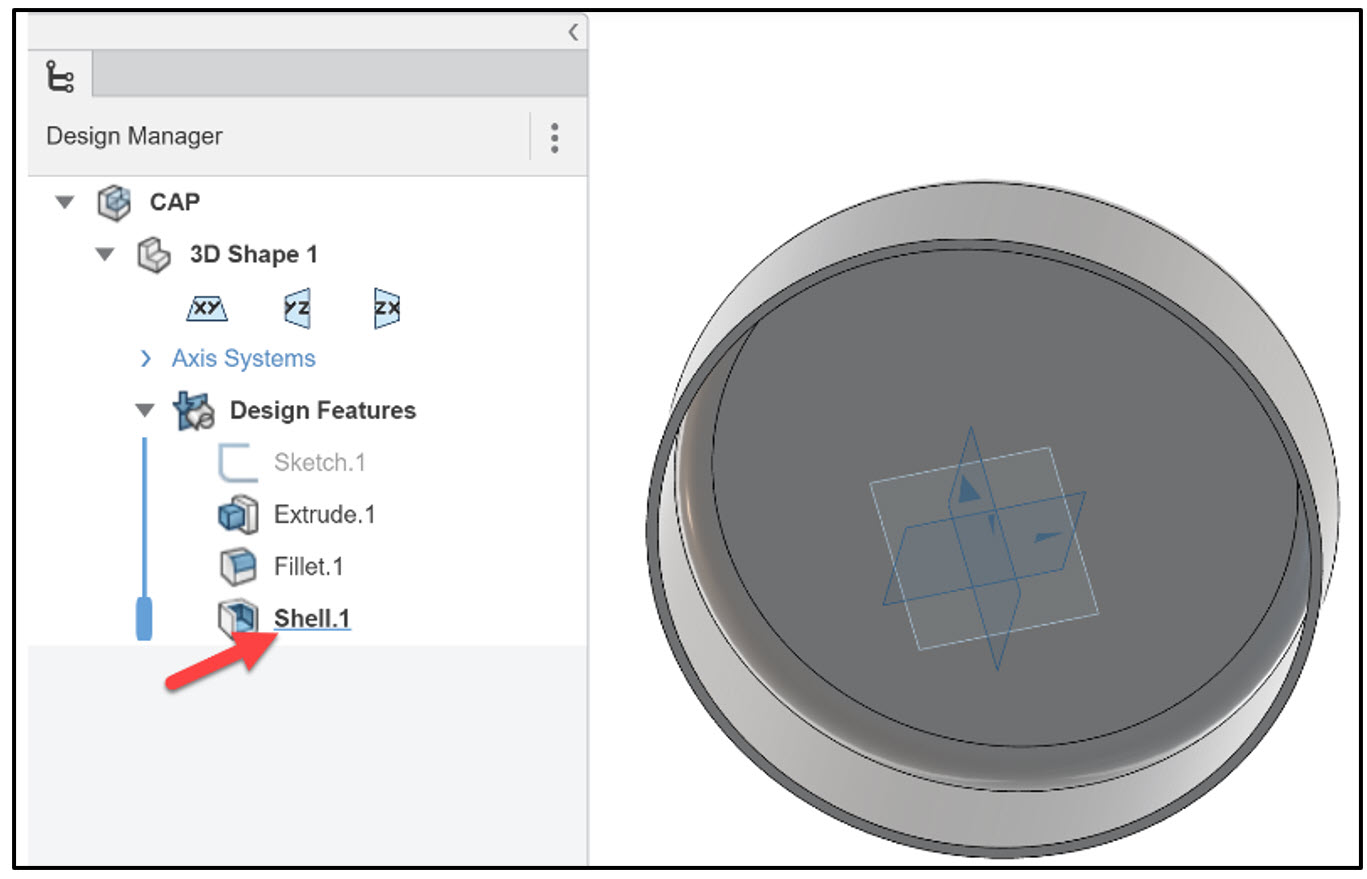Click the Sketch.1 suppressed feature icon
The image size is (1367, 879).
coord(238,462)
